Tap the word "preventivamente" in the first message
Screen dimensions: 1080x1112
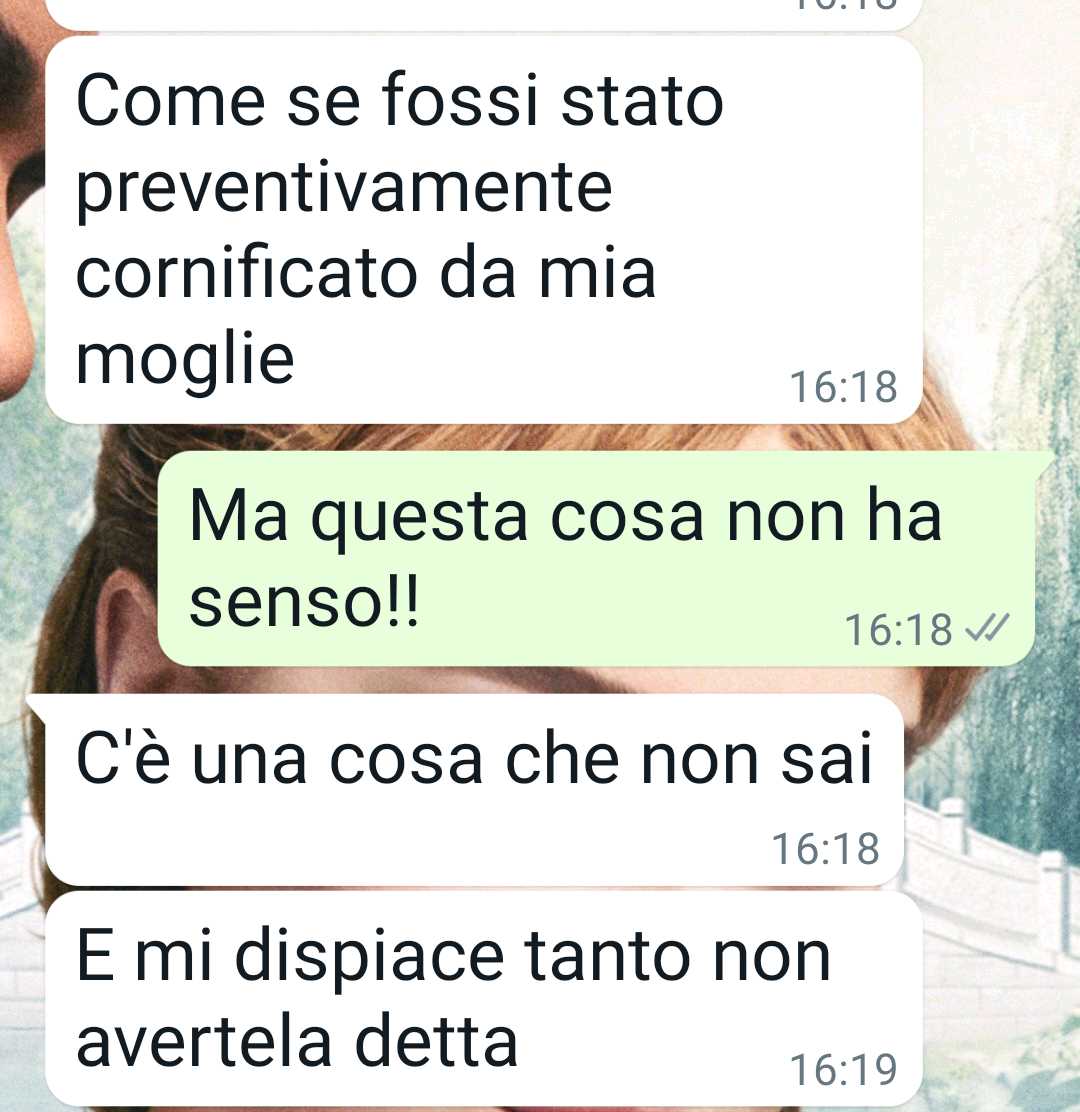(344, 189)
